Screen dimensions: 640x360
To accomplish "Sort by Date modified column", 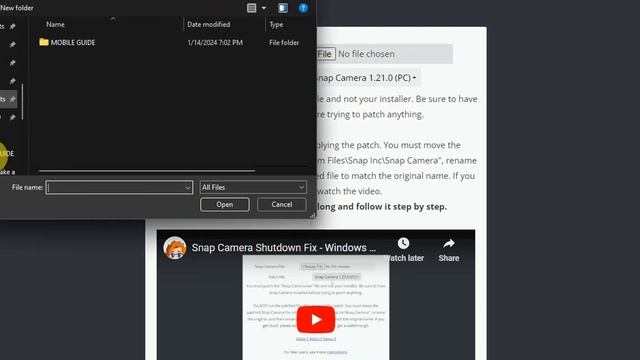I will 209,24.
